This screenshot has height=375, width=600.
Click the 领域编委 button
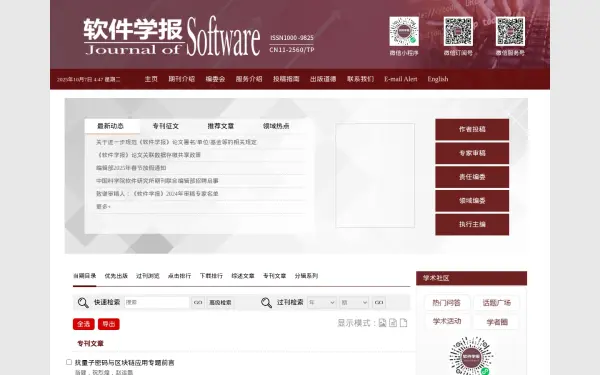[x=472, y=201]
